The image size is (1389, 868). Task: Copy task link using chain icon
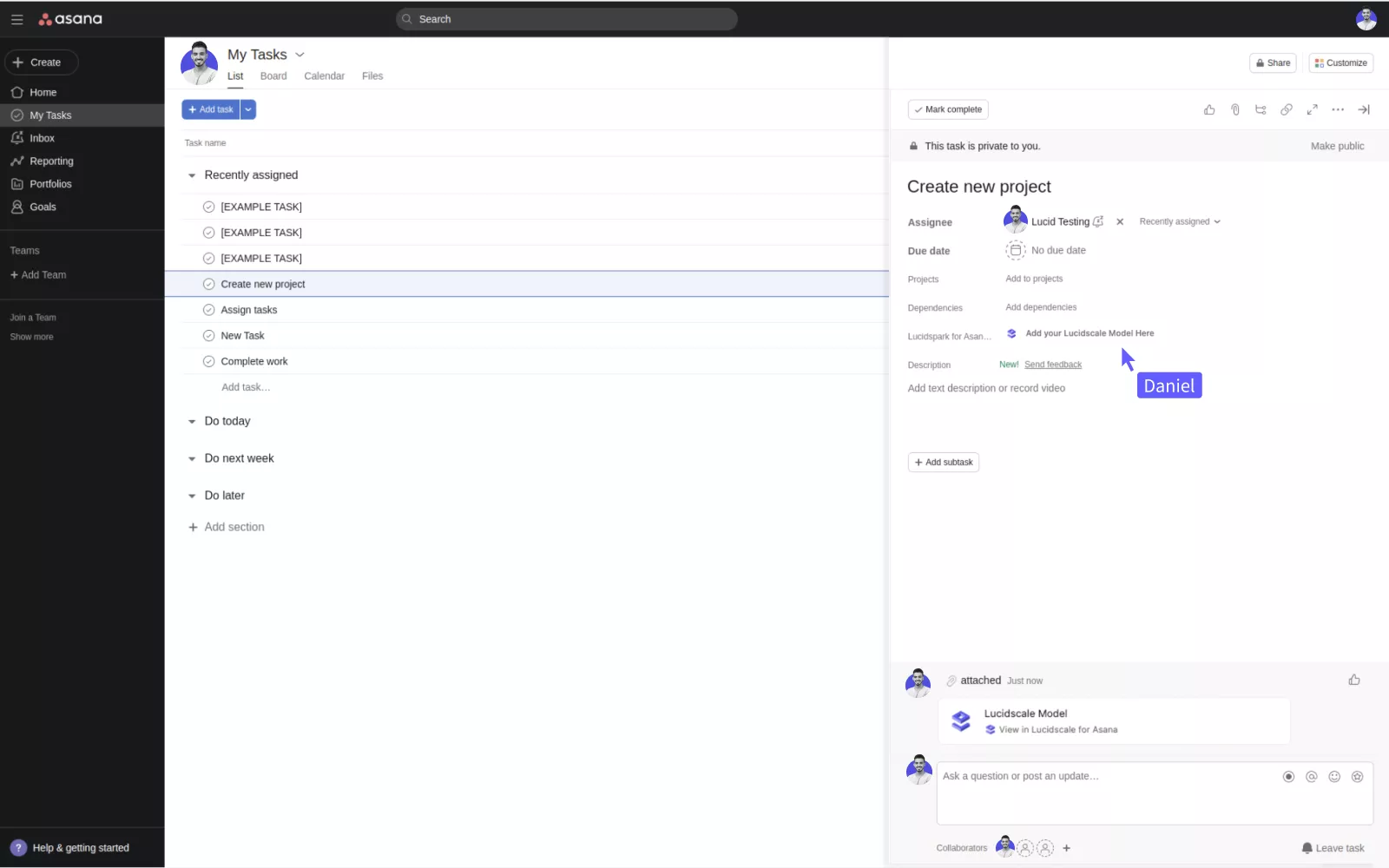(x=1287, y=109)
